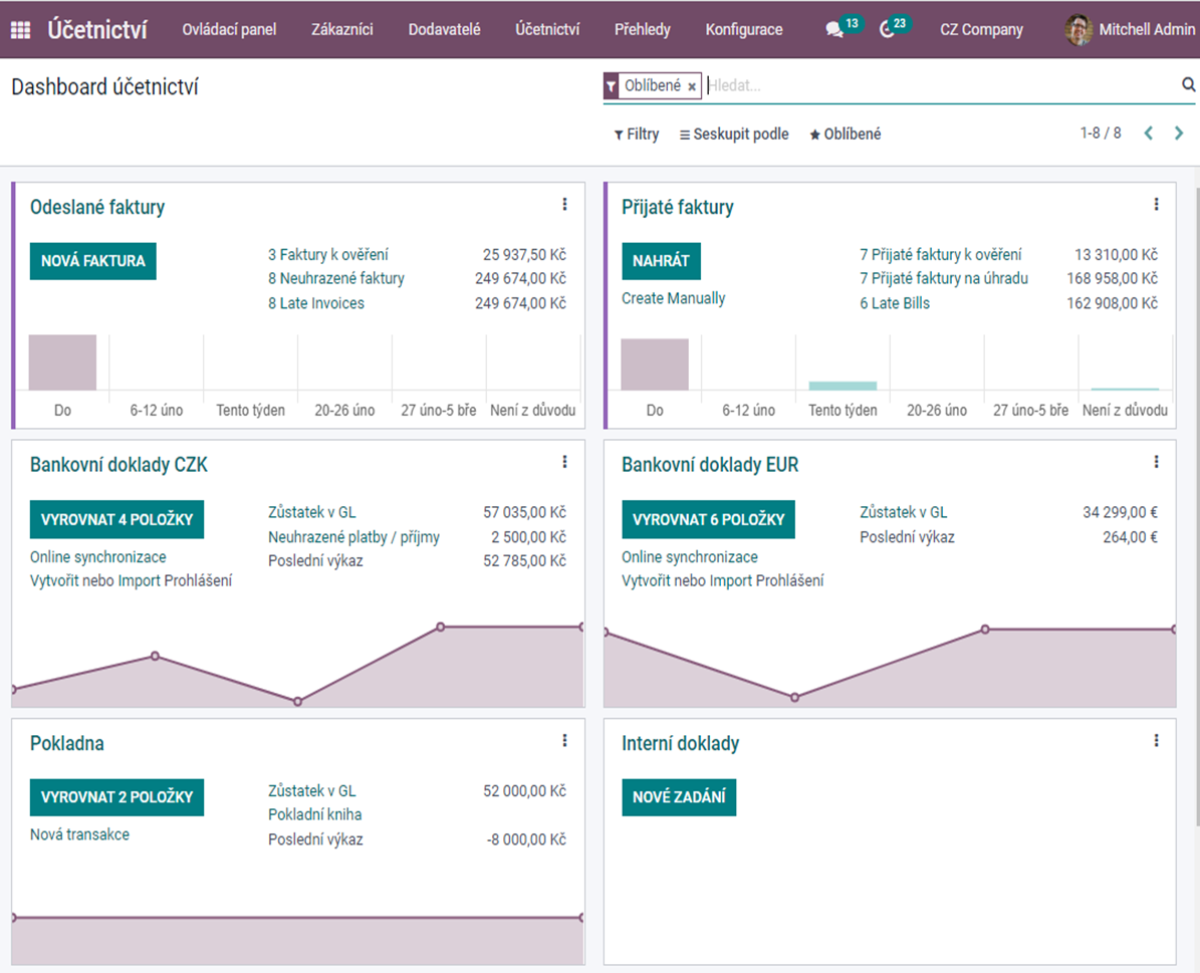Open the Bankovní doklady CZK card options menu
1200x973 pixels.
tap(564, 462)
